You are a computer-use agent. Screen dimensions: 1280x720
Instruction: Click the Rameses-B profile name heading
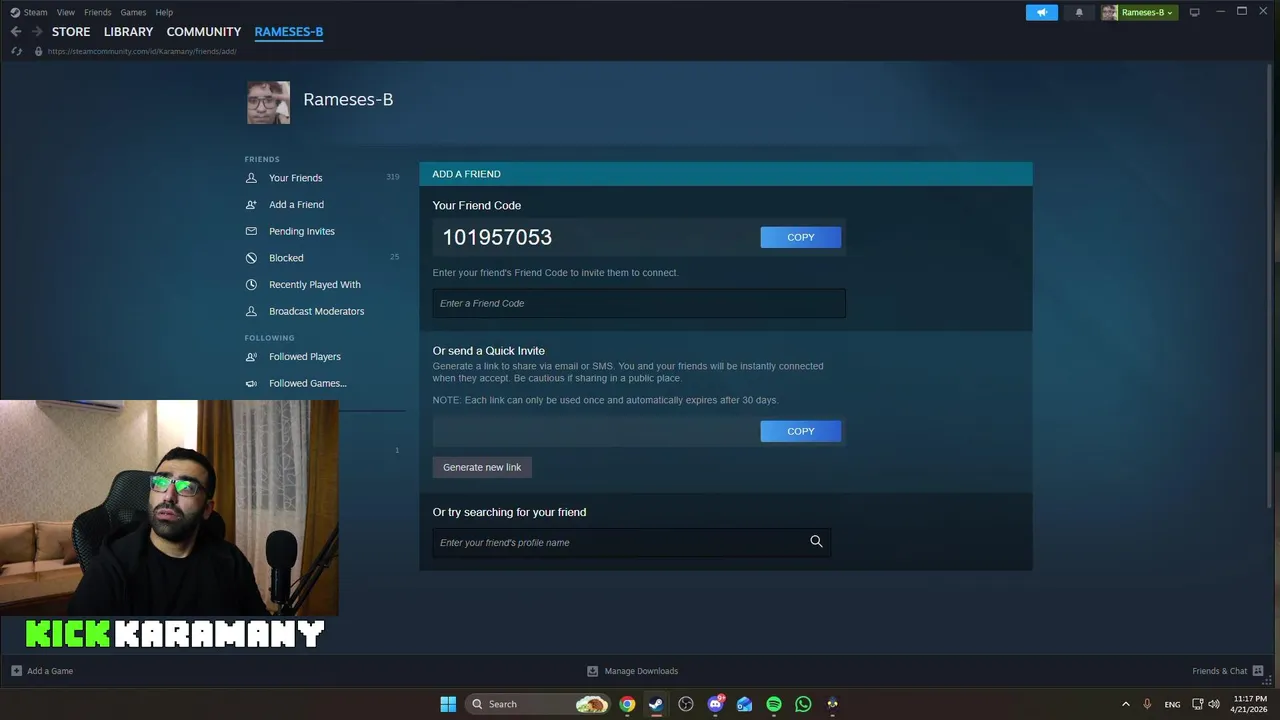click(x=348, y=100)
